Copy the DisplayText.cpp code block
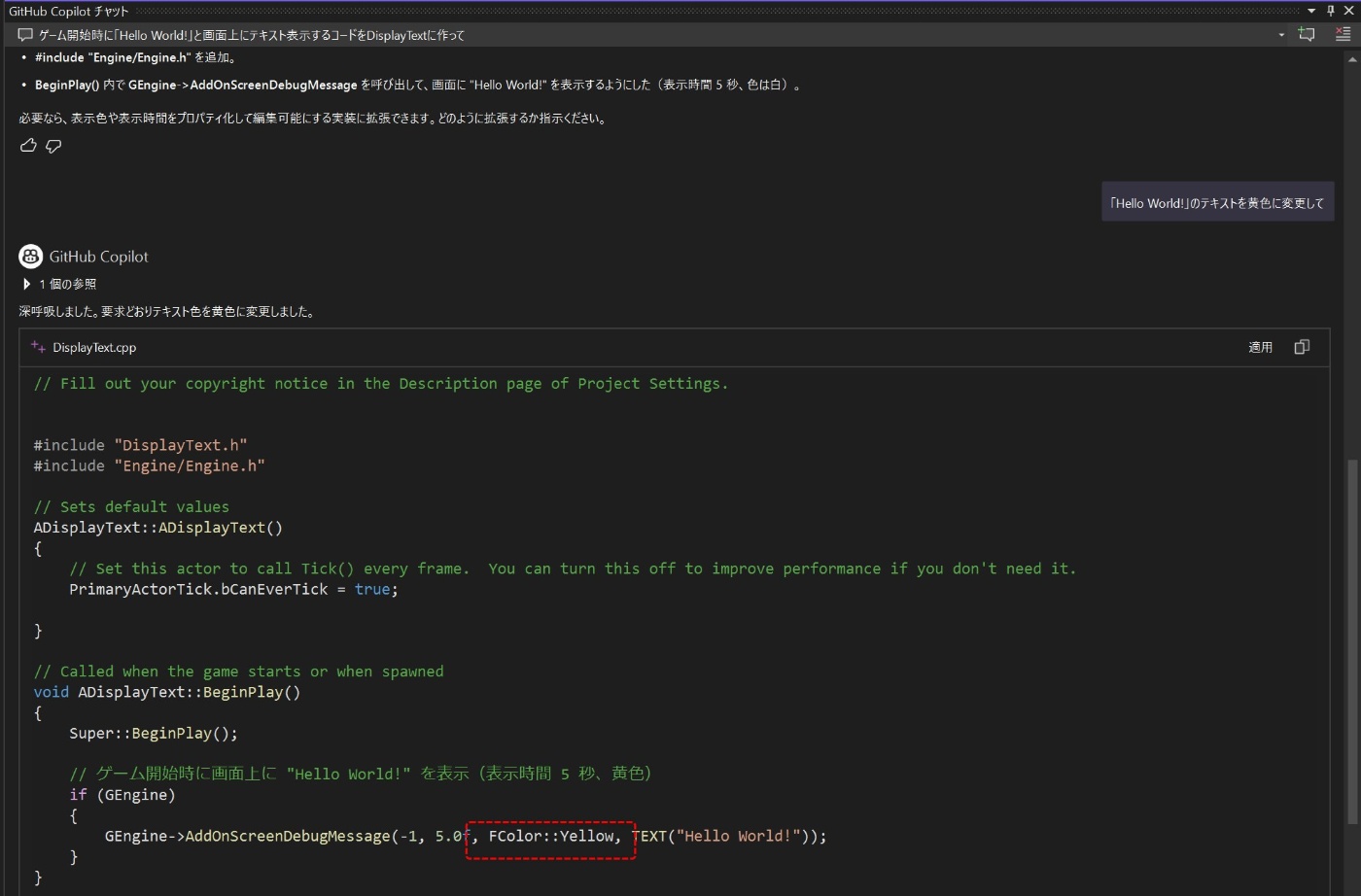1361x896 pixels. pos(1302,347)
